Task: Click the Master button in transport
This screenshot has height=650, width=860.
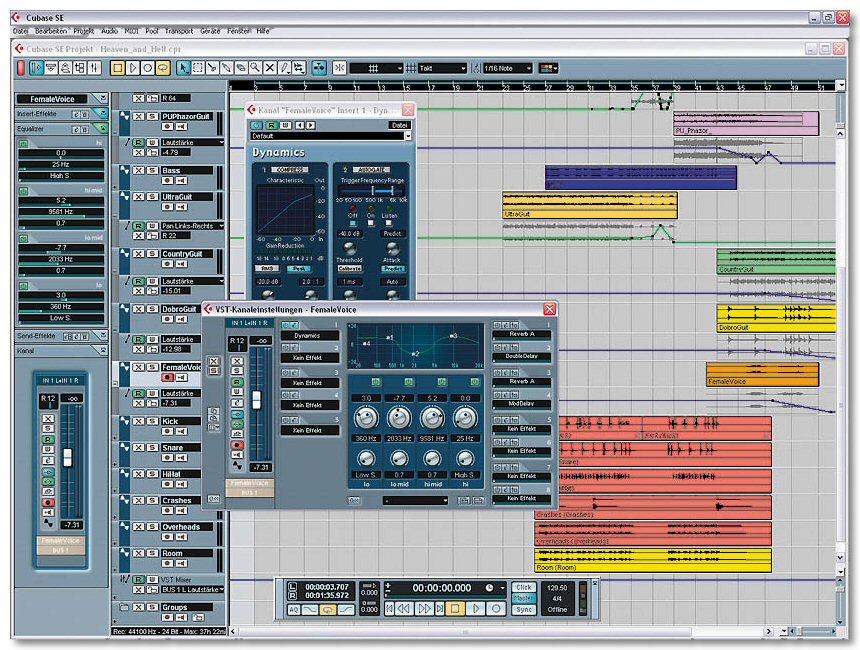Action: 524,598
